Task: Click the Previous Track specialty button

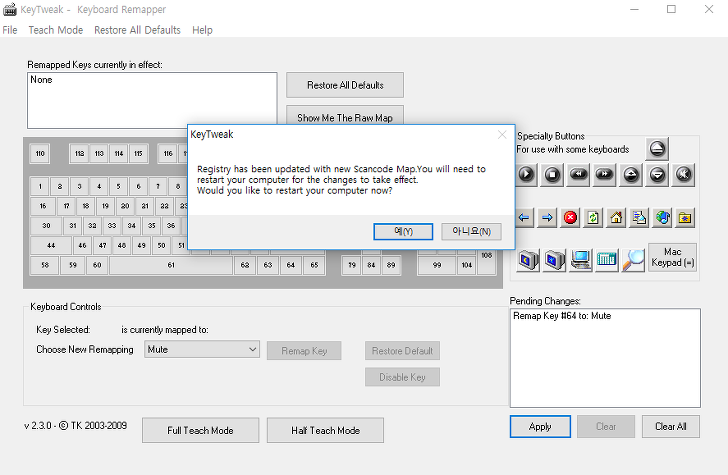Action: coord(578,175)
